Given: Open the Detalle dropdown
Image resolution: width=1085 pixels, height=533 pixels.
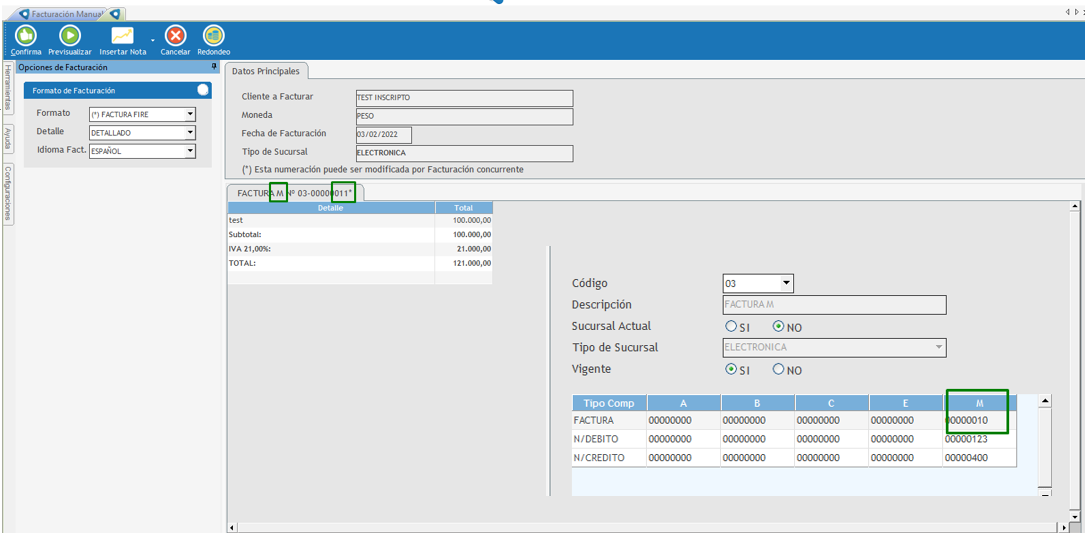Looking at the screenshot, I should tap(190, 132).
